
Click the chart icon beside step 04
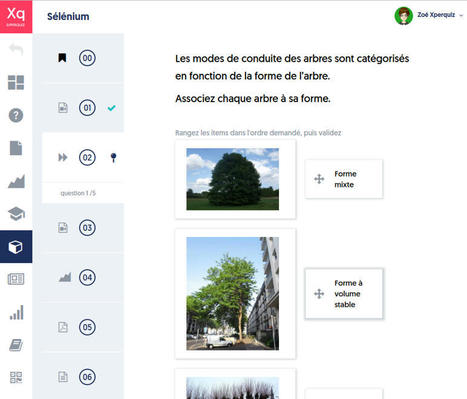pos(65,277)
